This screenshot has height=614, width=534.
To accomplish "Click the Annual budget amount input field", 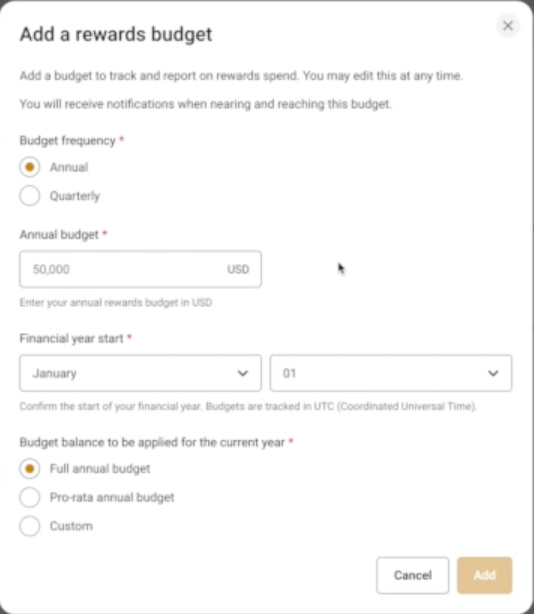I will pos(141,269).
